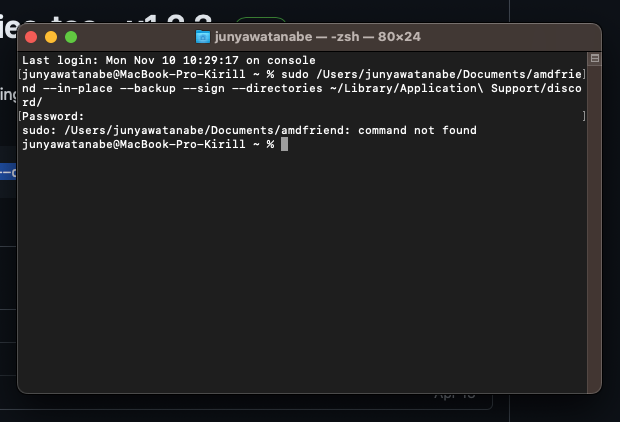The image size is (620, 422).
Task: Click the split pane icon in Terminal
Action: [x=595, y=59]
